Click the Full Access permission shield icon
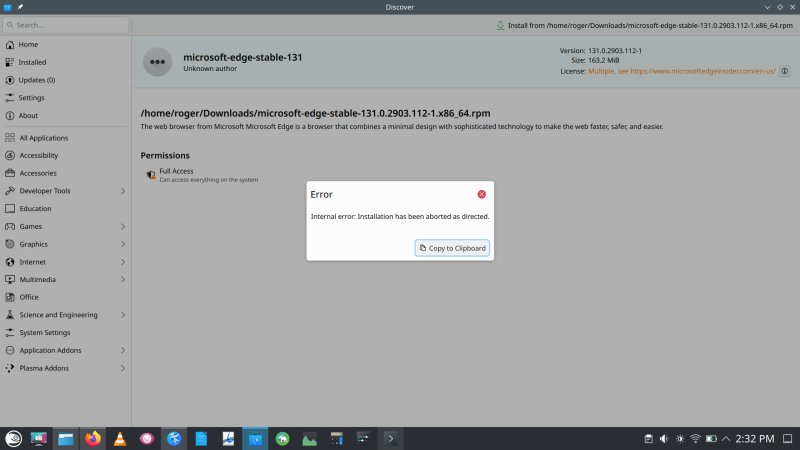800x450 pixels. 151,175
